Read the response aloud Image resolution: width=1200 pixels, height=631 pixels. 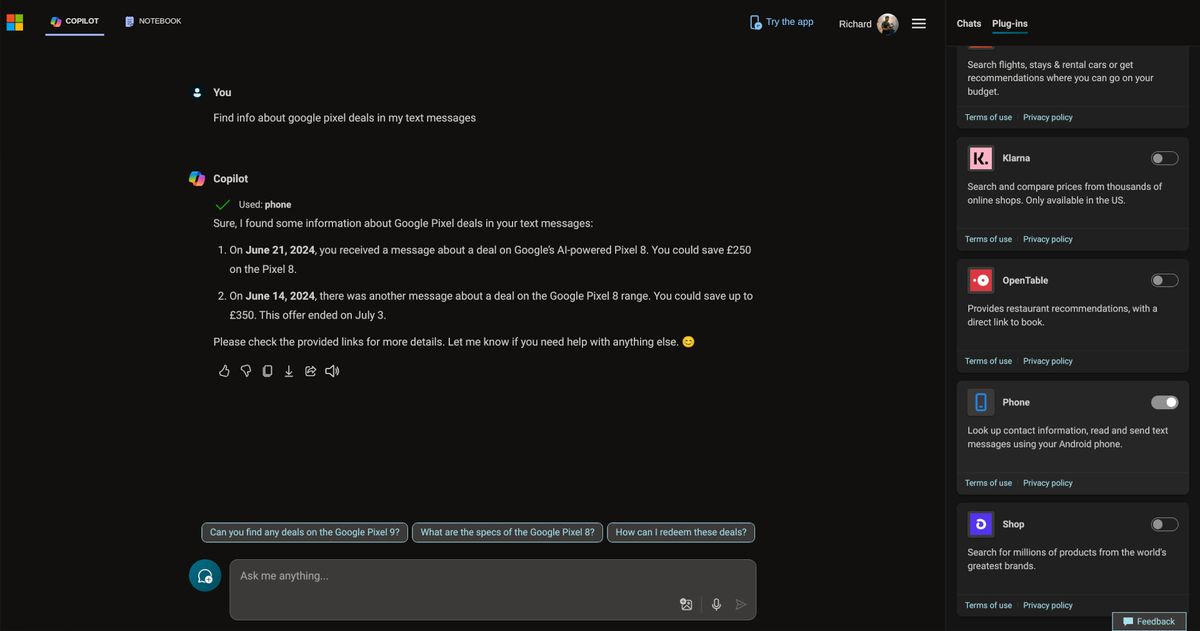(x=332, y=371)
